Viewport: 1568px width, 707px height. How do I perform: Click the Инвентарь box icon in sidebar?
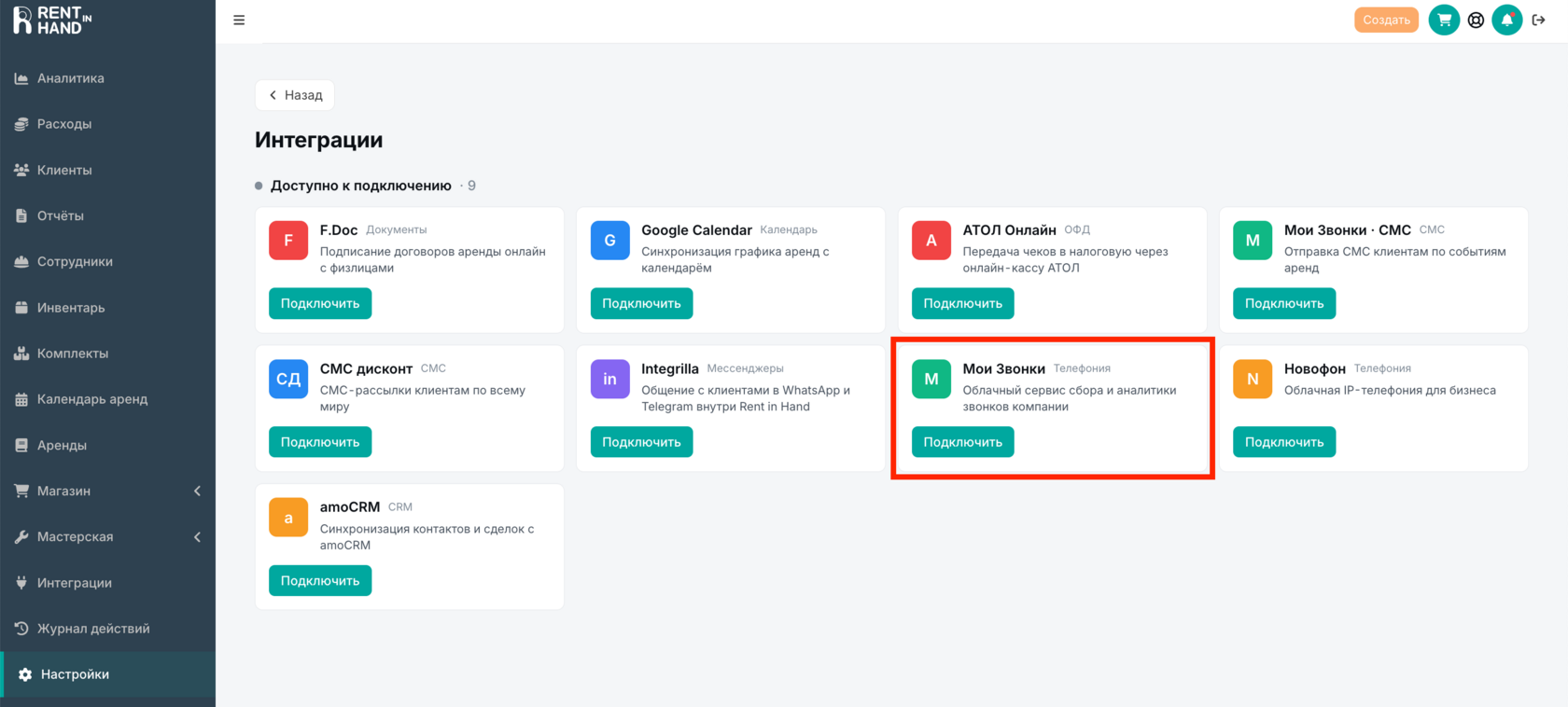pyautogui.click(x=21, y=308)
